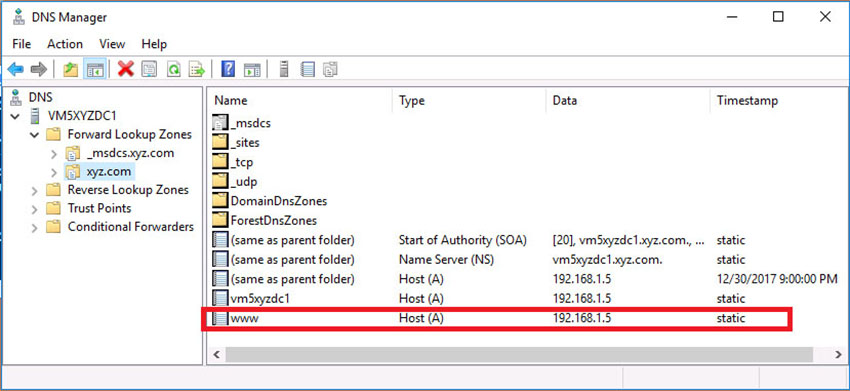Screen dimensions: 850x391
Task: Expand the Conditional Forwarders node
Action: click(34, 227)
